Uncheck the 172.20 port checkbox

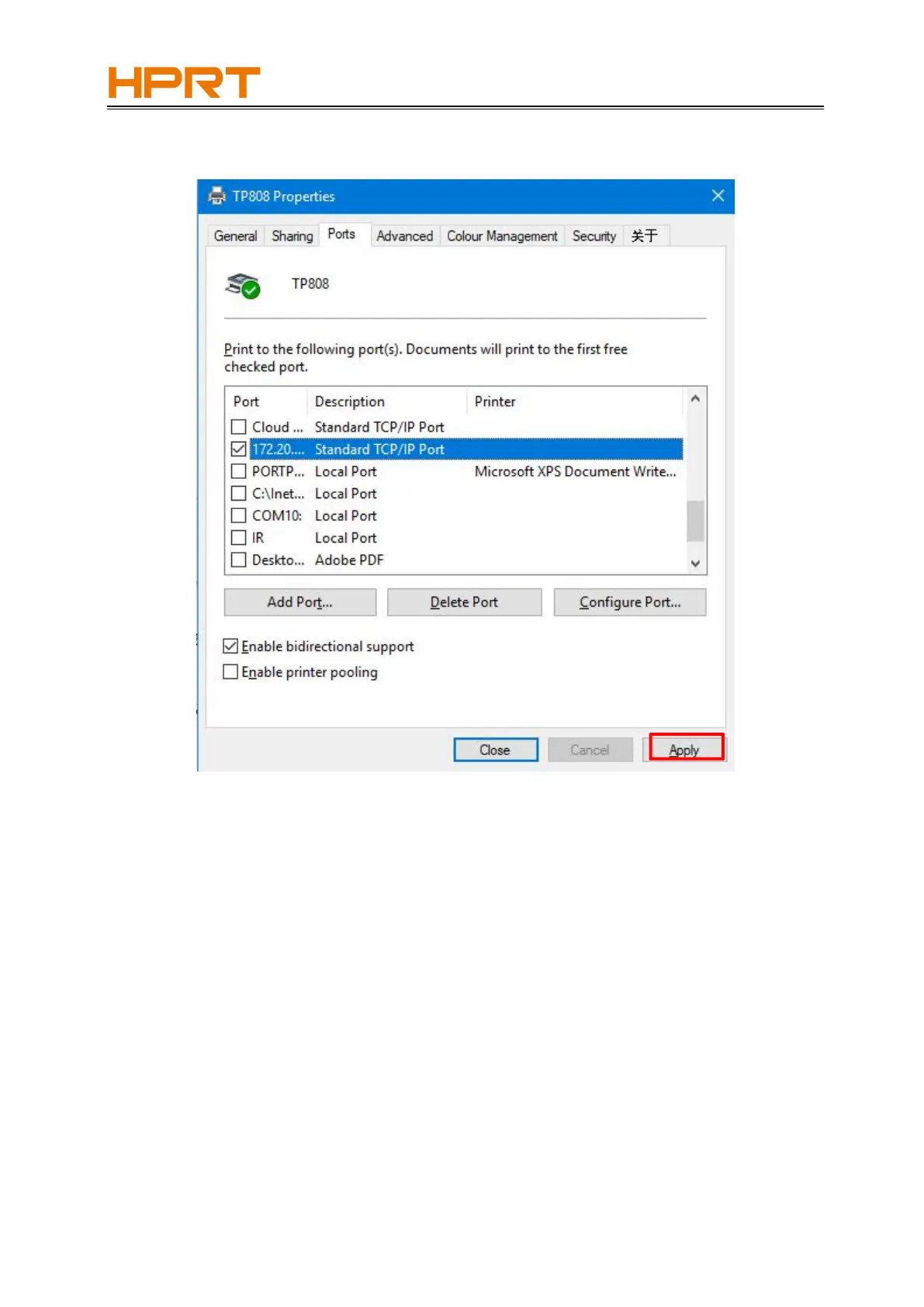[x=239, y=449]
